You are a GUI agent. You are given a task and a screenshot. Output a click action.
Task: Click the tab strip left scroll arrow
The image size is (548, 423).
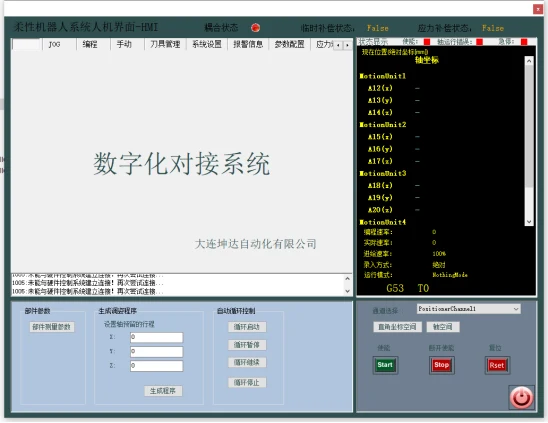[338, 45]
